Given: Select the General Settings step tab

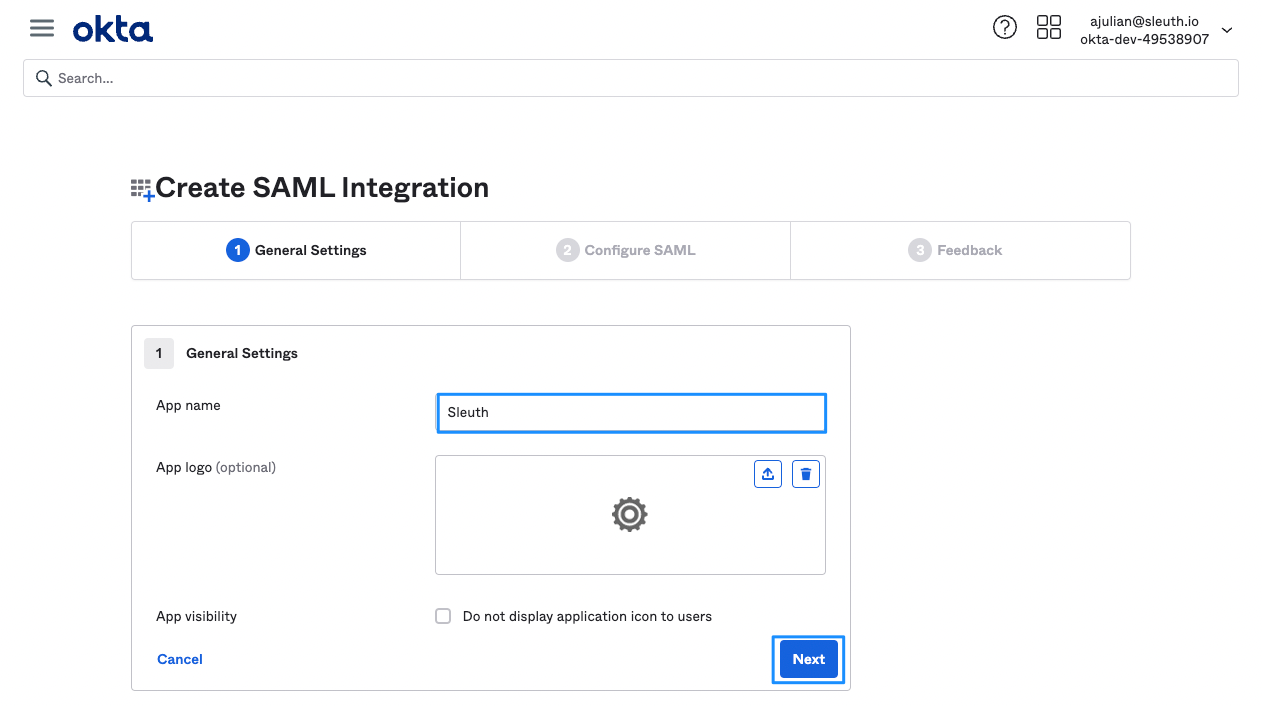Looking at the screenshot, I should pos(296,250).
